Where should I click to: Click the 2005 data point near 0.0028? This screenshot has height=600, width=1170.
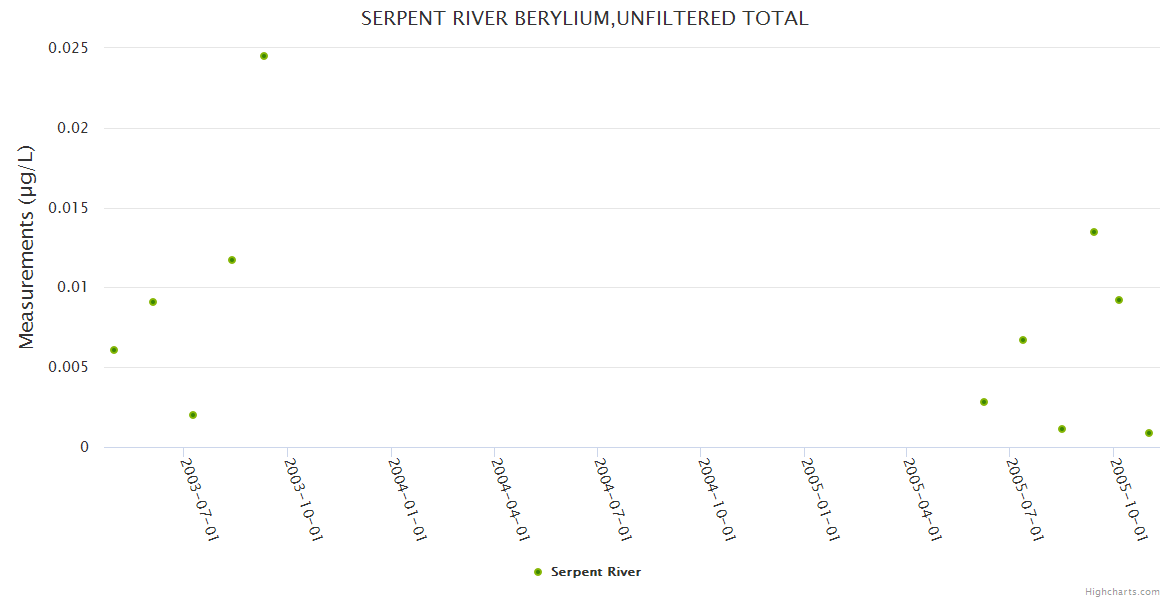[984, 402]
